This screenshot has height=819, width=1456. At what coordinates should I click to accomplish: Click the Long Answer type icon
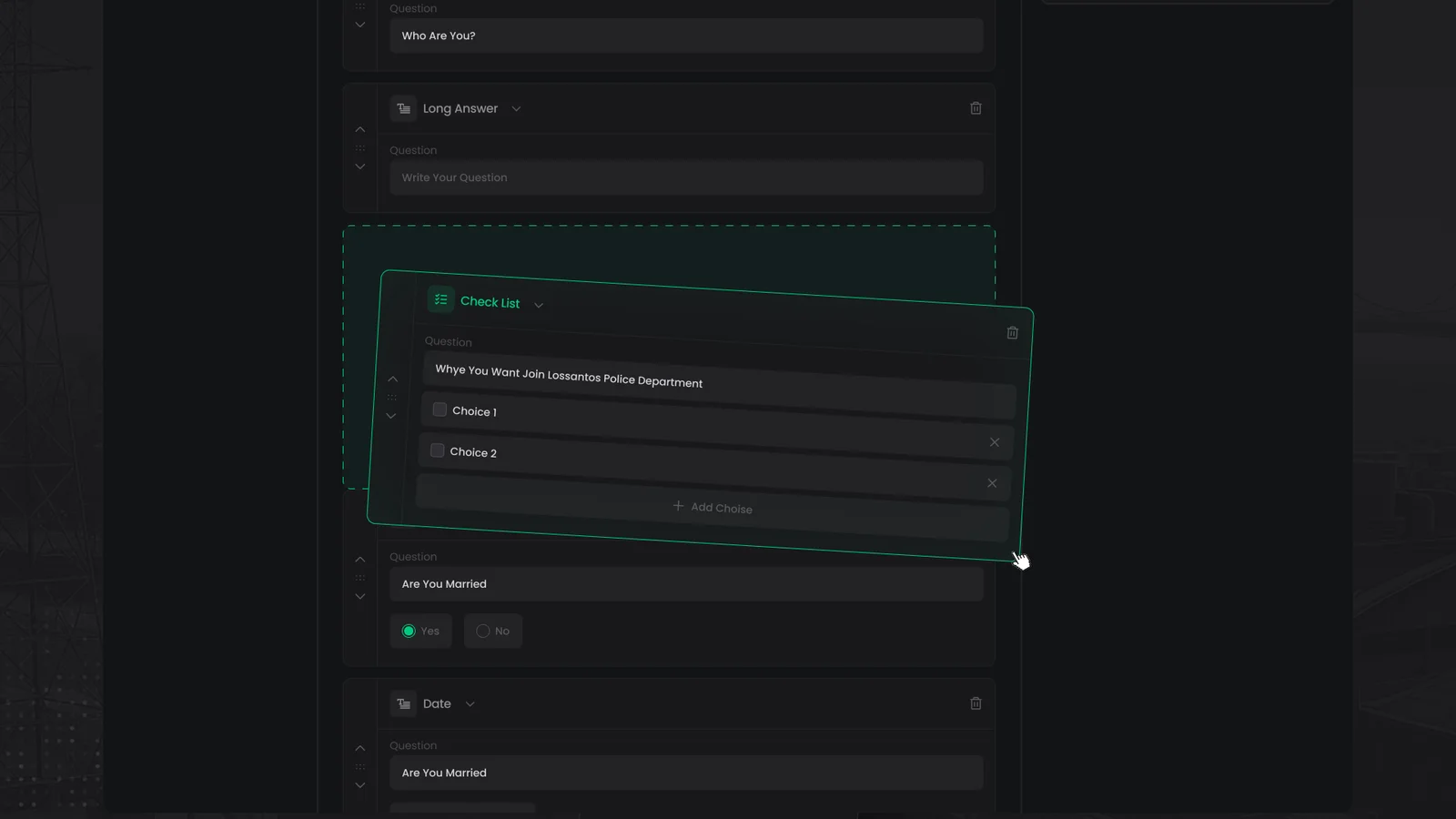(403, 108)
